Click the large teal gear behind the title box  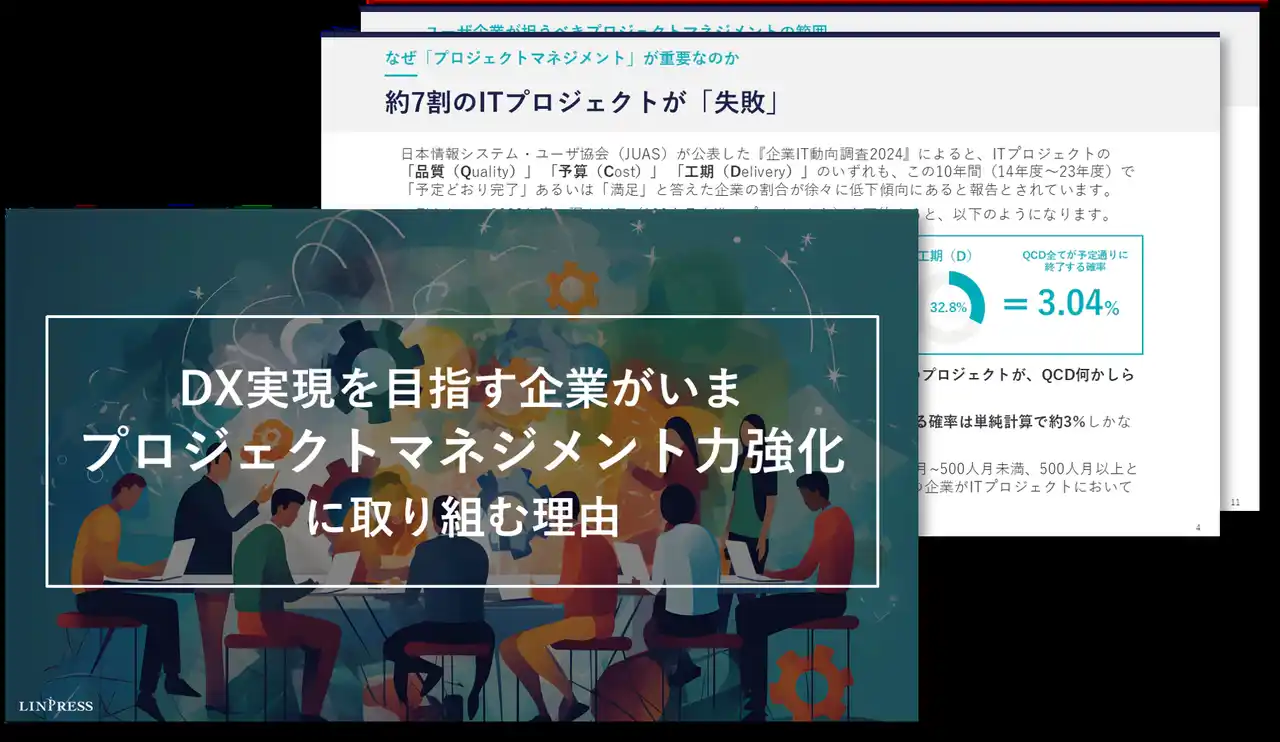[377, 358]
